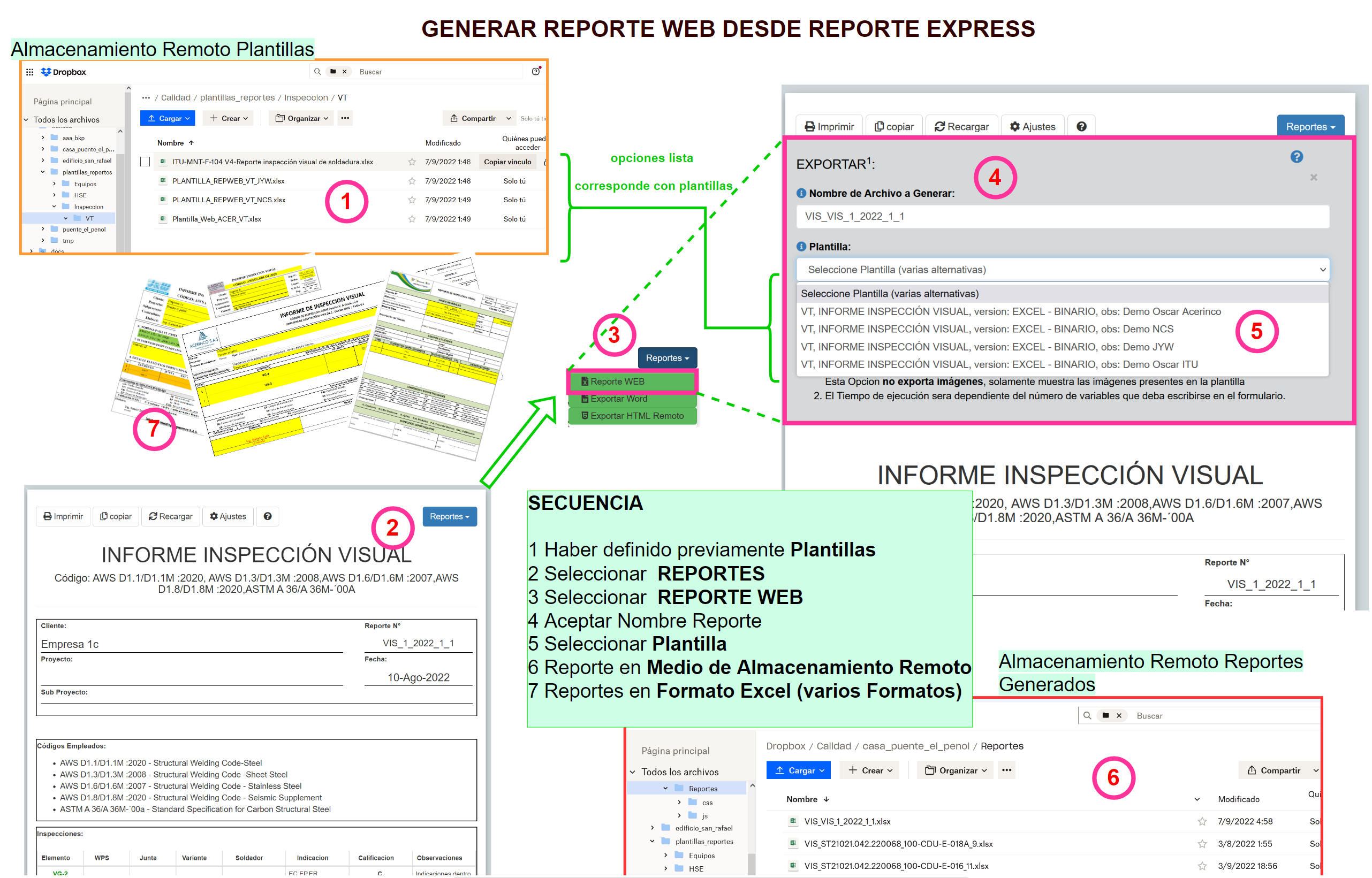Click the search magnifier in the top Dropbox bar
The height and width of the screenshot is (878, 1372).
coord(317,72)
